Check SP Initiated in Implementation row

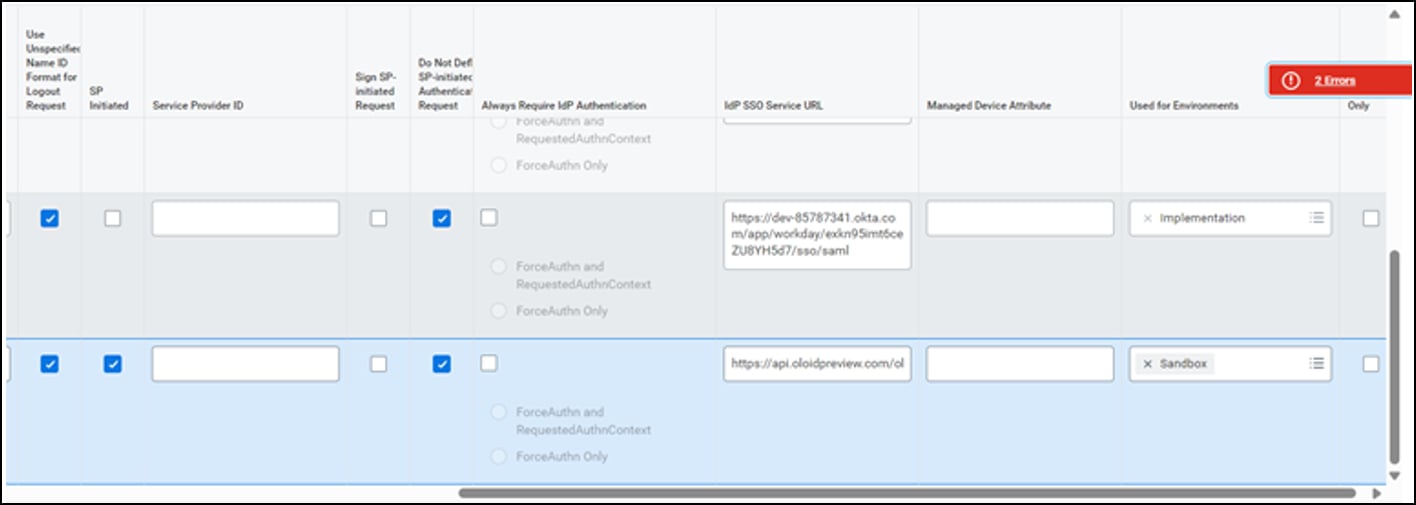point(113,218)
